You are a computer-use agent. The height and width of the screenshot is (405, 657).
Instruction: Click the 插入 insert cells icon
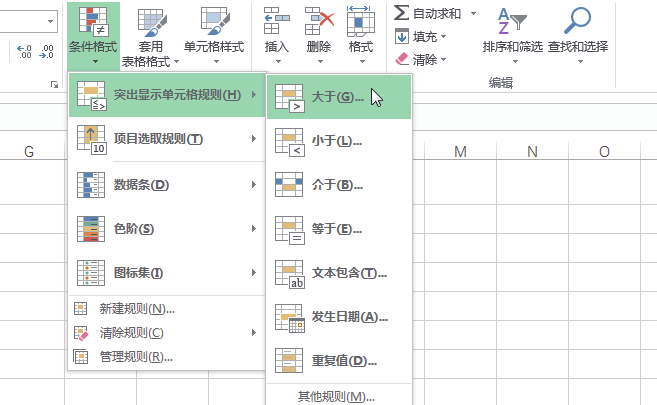click(x=277, y=20)
